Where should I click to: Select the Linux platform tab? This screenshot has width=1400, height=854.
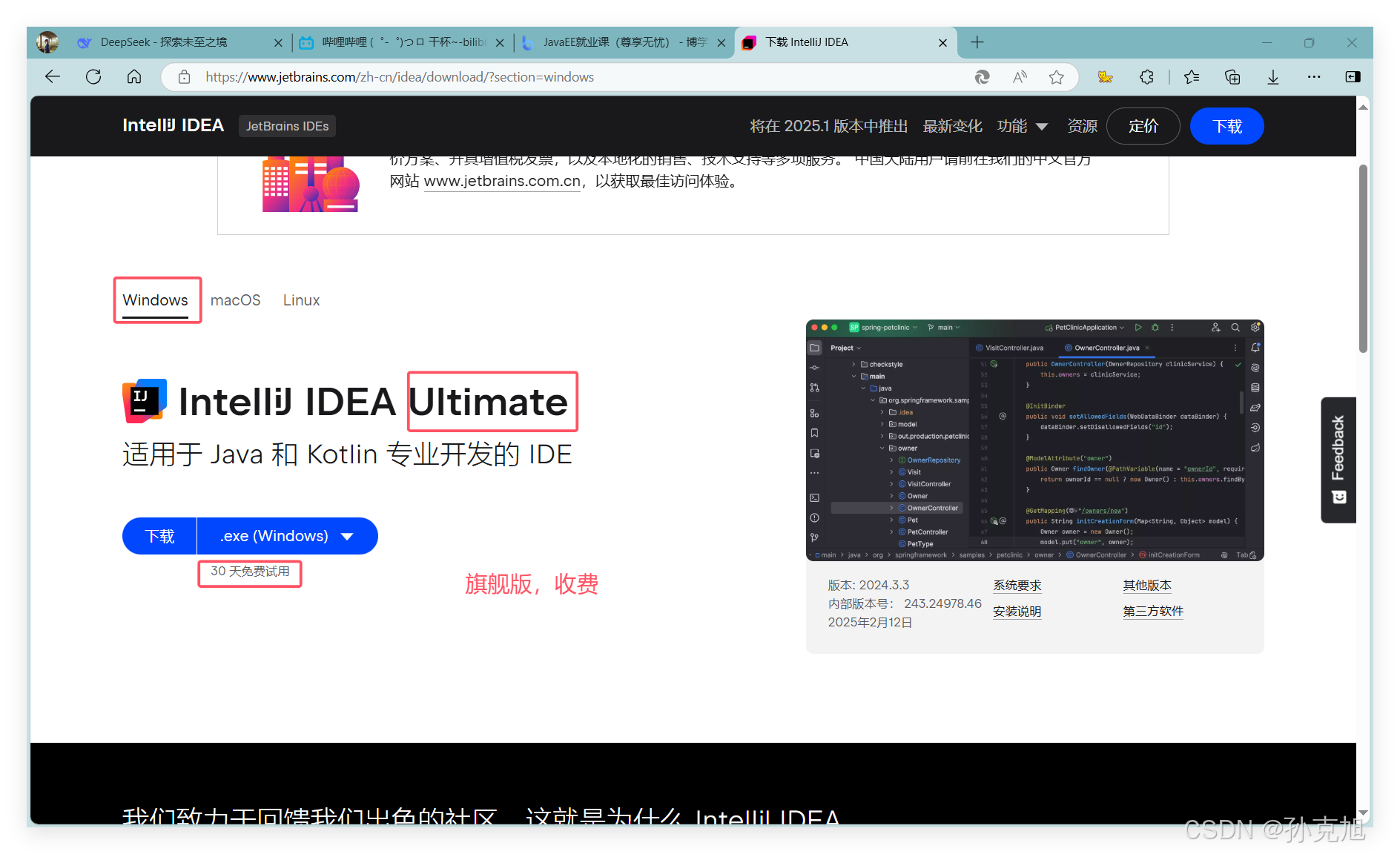pyautogui.click(x=301, y=300)
